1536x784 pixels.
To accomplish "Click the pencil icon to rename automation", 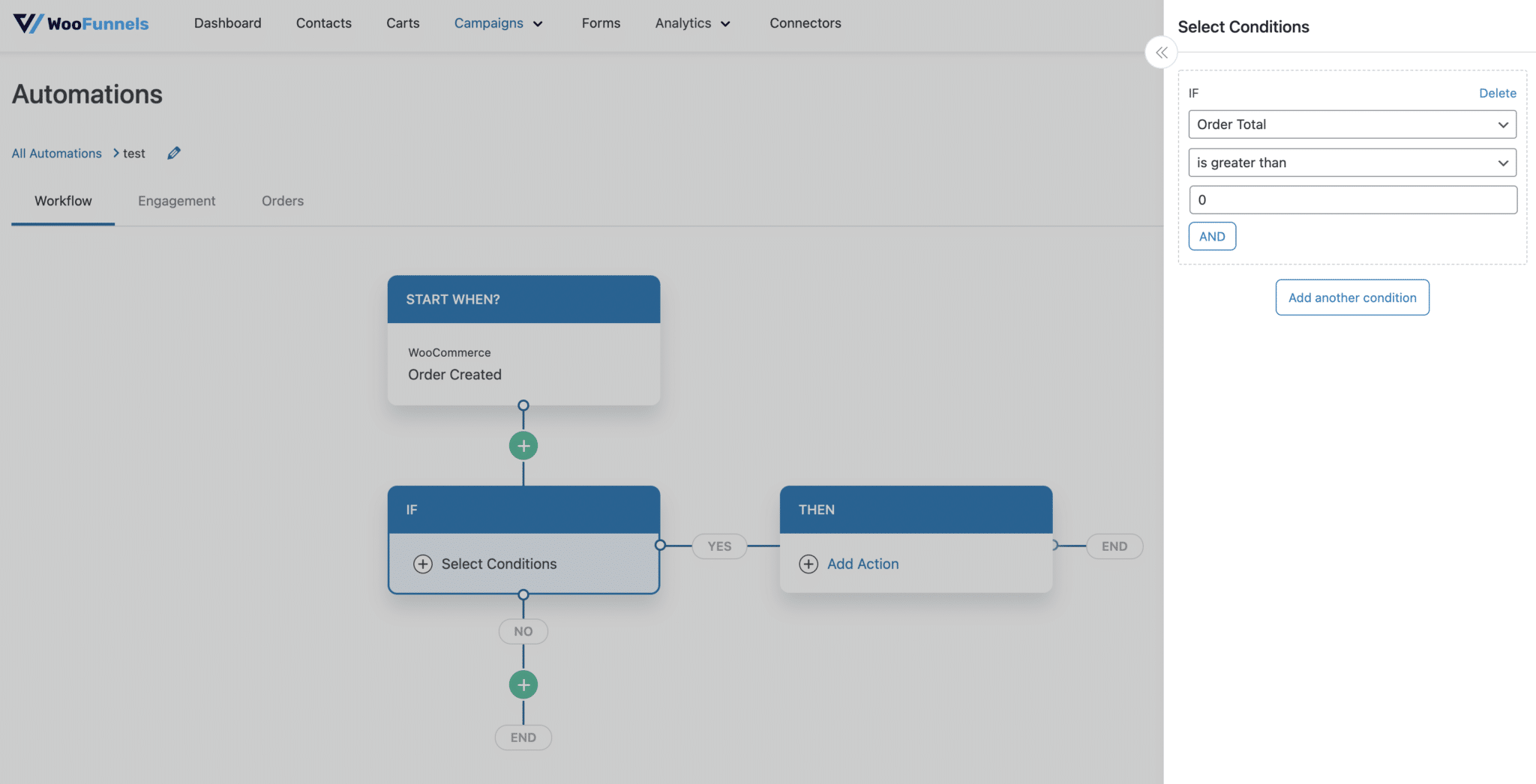I will pyautogui.click(x=174, y=153).
